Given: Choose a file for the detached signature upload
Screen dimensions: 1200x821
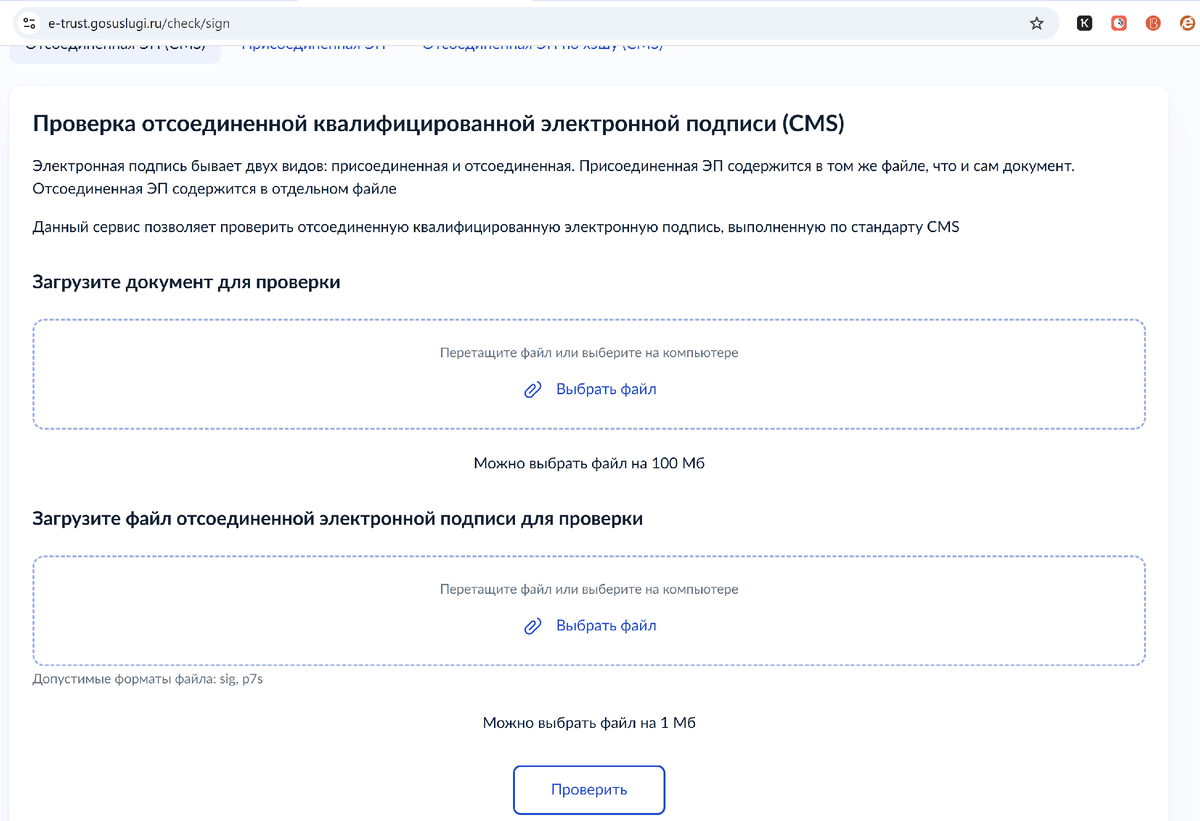Looking at the screenshot, I should pos(591,626).
